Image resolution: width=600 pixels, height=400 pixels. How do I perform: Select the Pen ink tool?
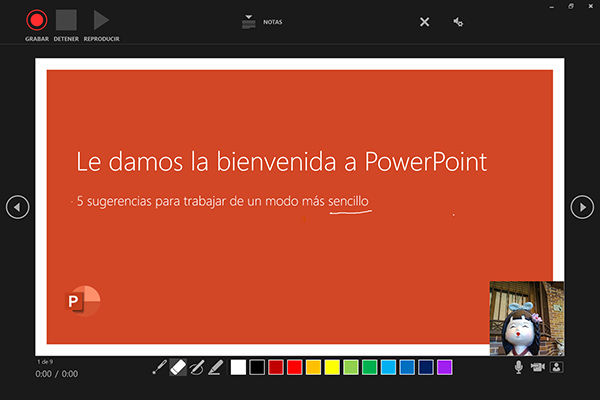click(x=197, y=367)
